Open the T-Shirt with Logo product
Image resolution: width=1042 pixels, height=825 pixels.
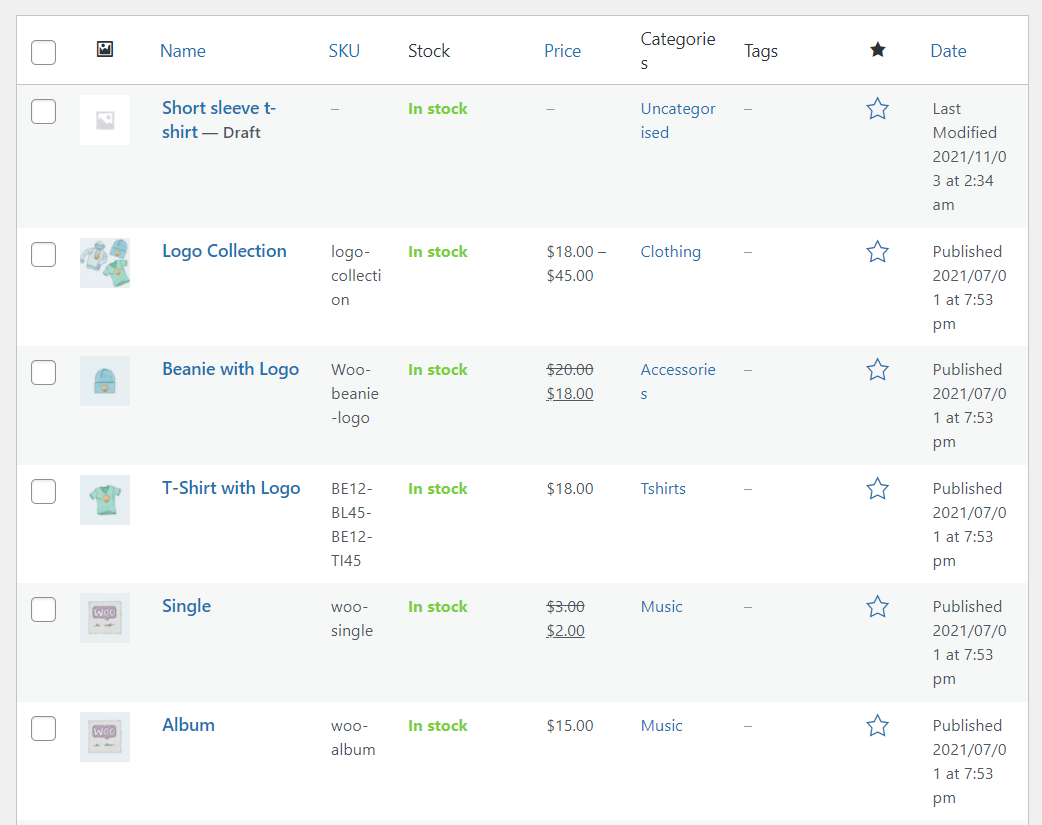[x=231, y=488]
